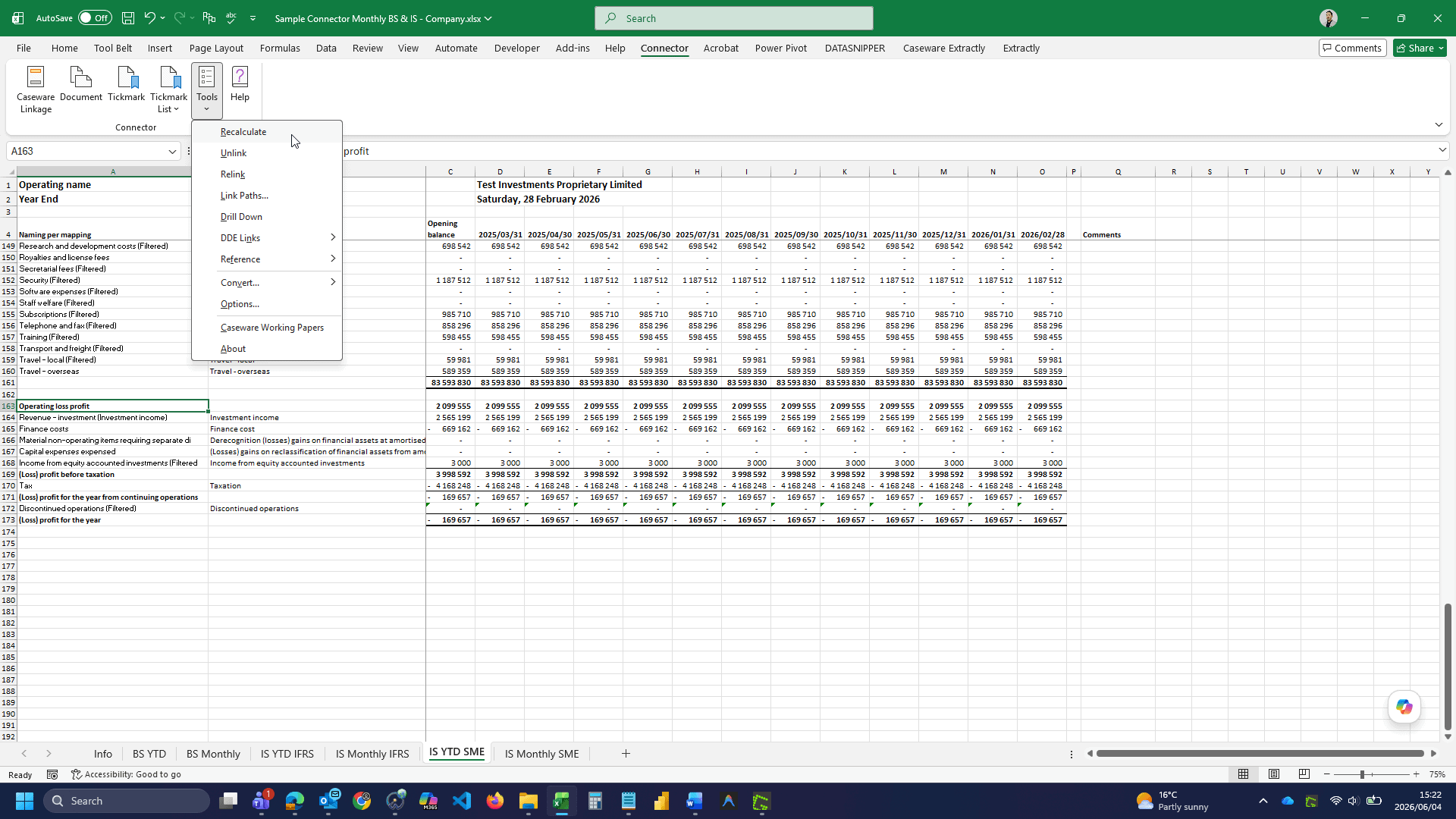Click the Caseware Linkage ribbon icon
Viewport: 1456px width, 819px height.
point(36,89)
